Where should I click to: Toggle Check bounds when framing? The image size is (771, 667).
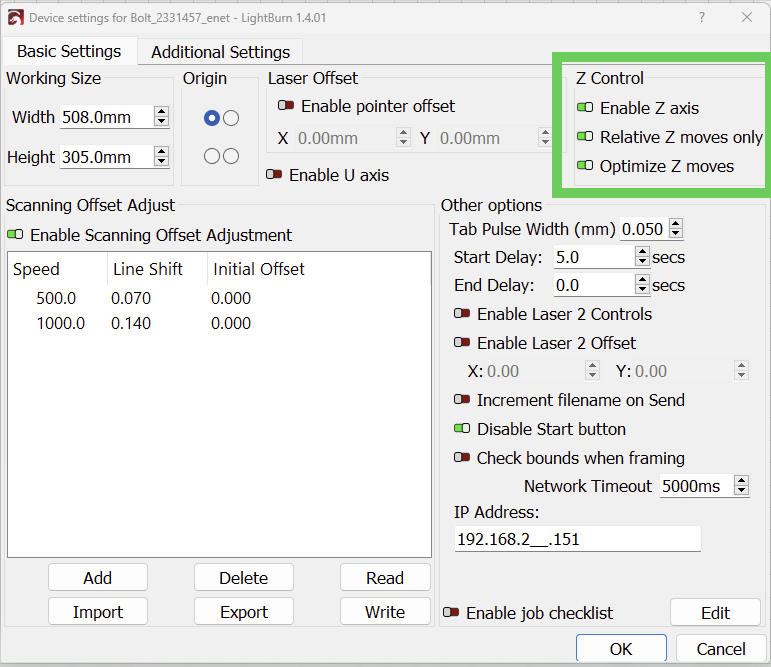[462, 457]
